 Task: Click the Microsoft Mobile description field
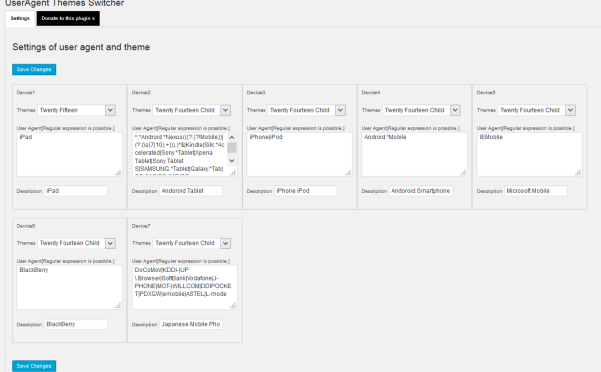click(x=536, y=191)
